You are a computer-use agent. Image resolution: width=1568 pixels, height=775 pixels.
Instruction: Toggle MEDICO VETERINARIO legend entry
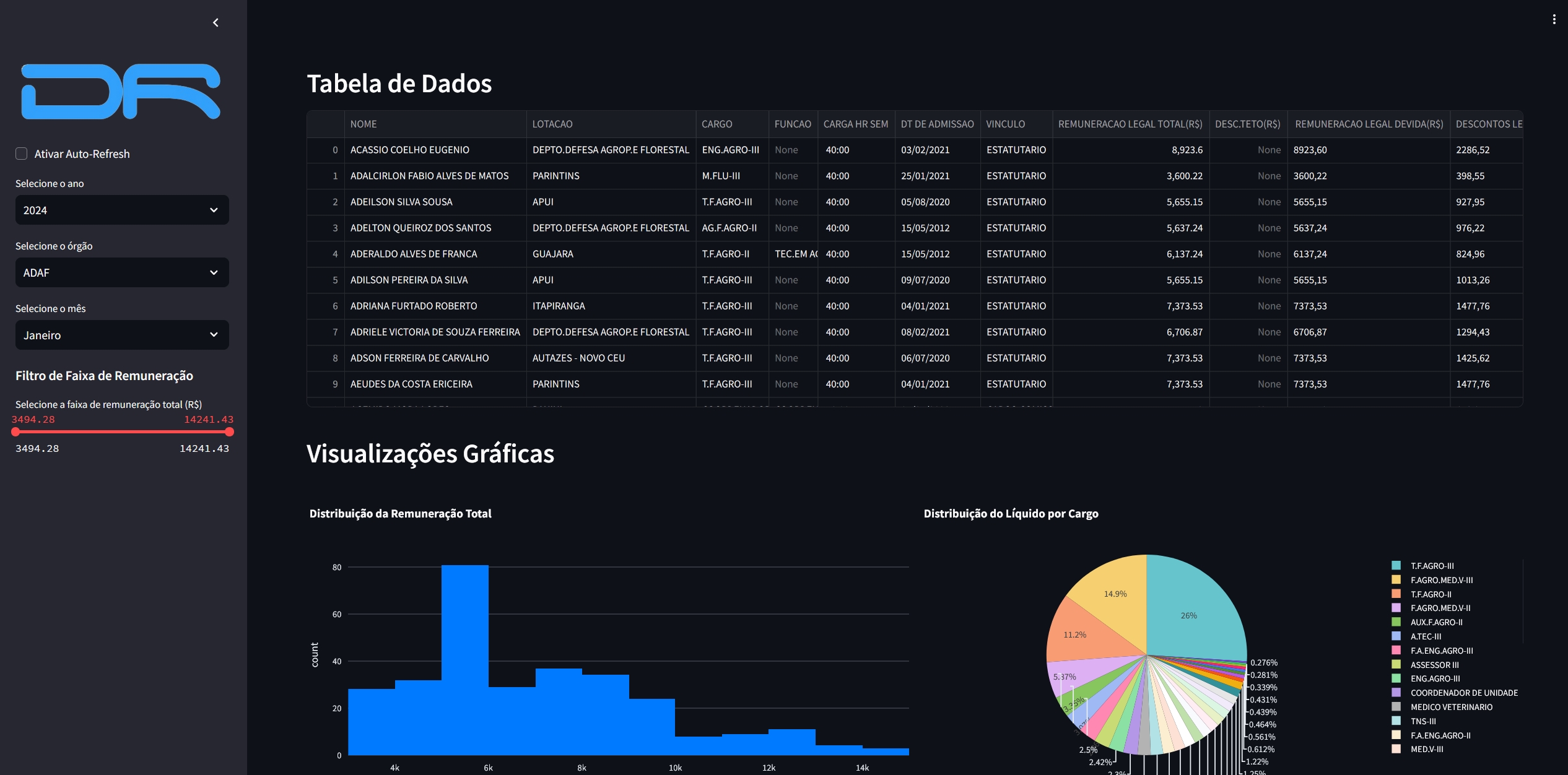pyautogui.click(x=1442, y=707)
